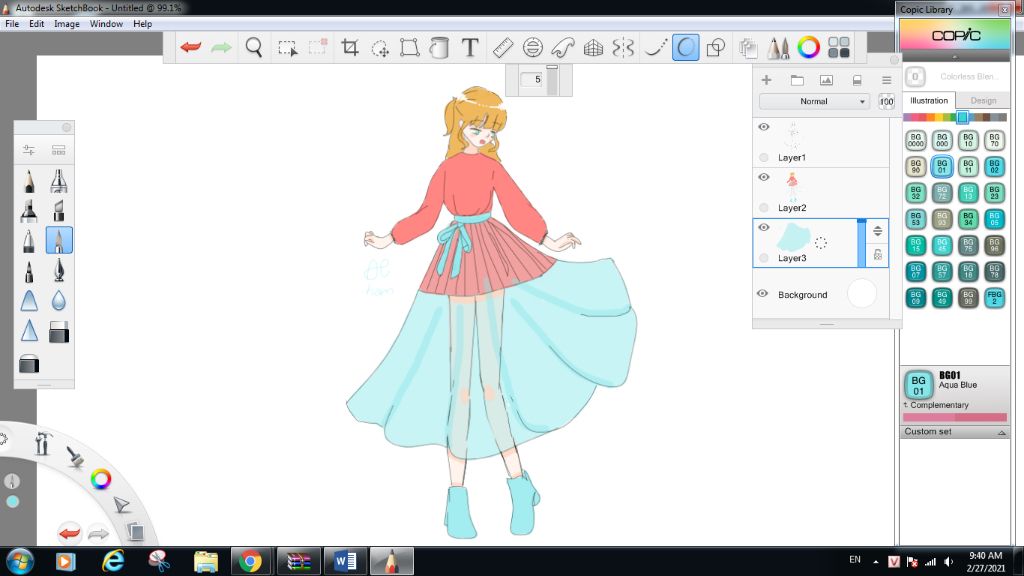
Task: Show hidden system tray icons arrow
Action: (x=875, y=561)
